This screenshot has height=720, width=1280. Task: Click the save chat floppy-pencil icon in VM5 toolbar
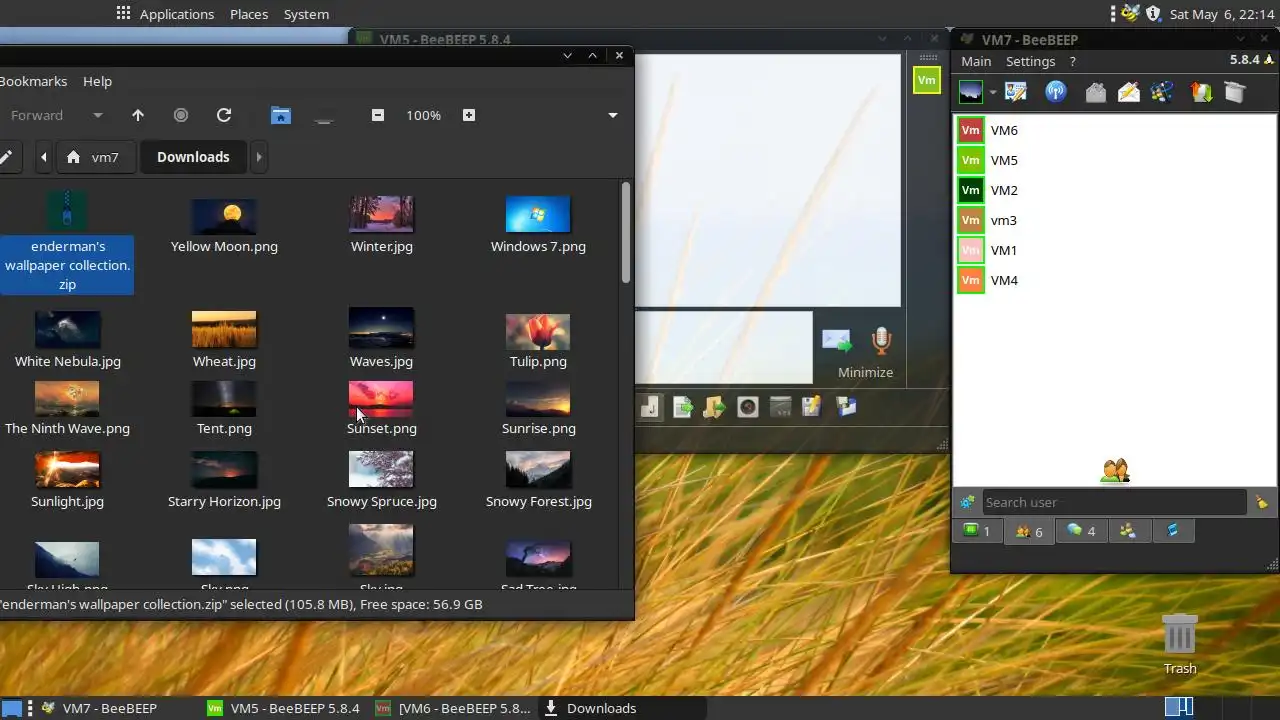(811, 407)
